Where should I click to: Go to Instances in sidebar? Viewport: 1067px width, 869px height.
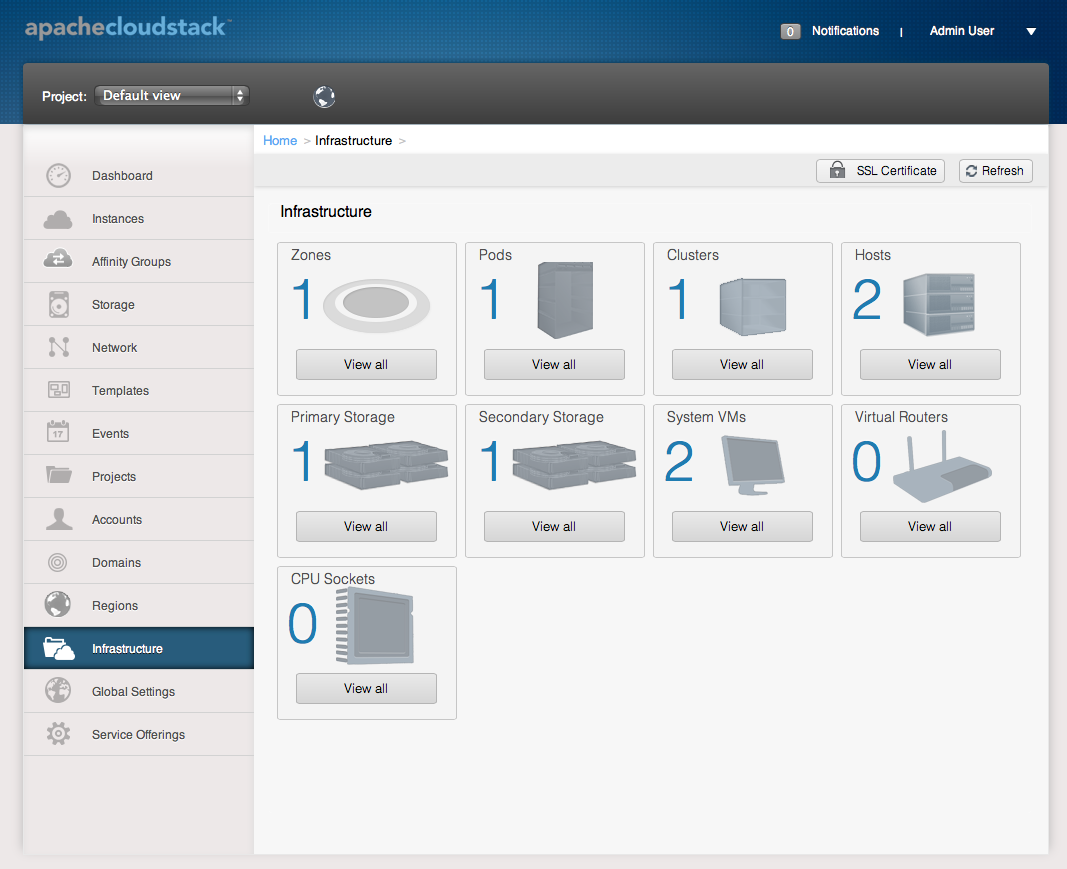pyautogui.click(x=139, y=218)
